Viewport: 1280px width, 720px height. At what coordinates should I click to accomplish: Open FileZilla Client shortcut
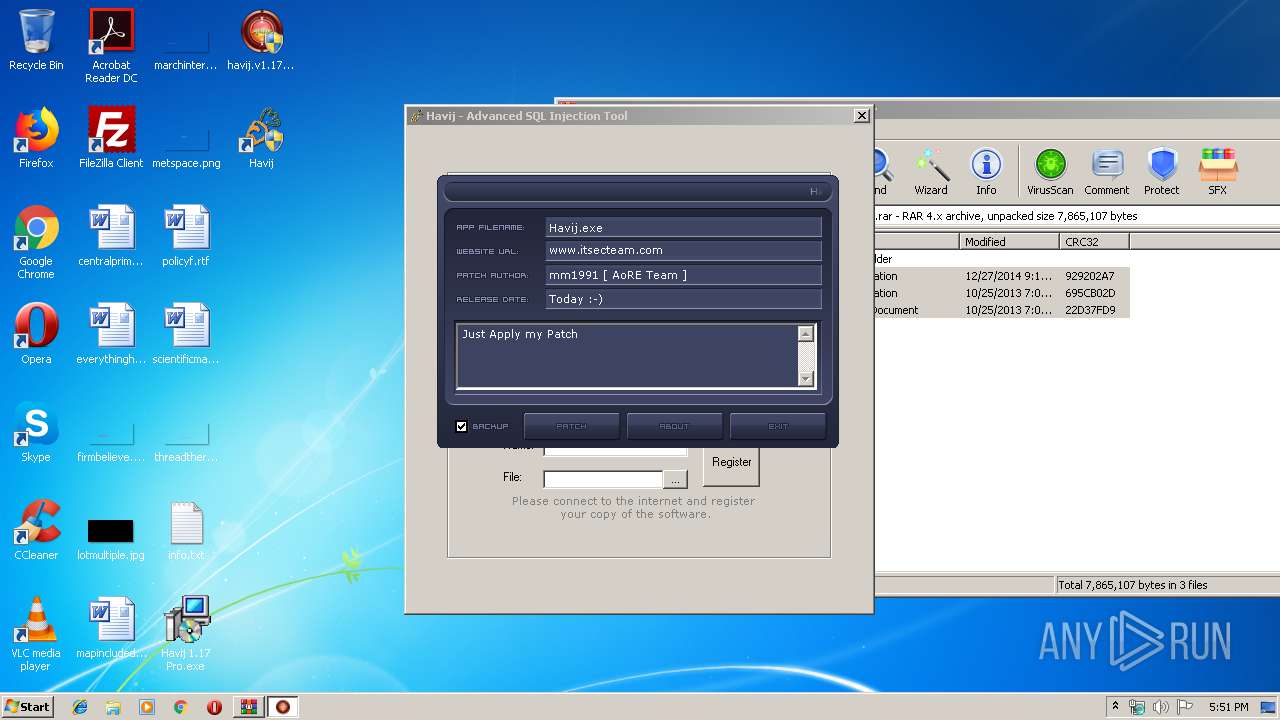(111, 138)
